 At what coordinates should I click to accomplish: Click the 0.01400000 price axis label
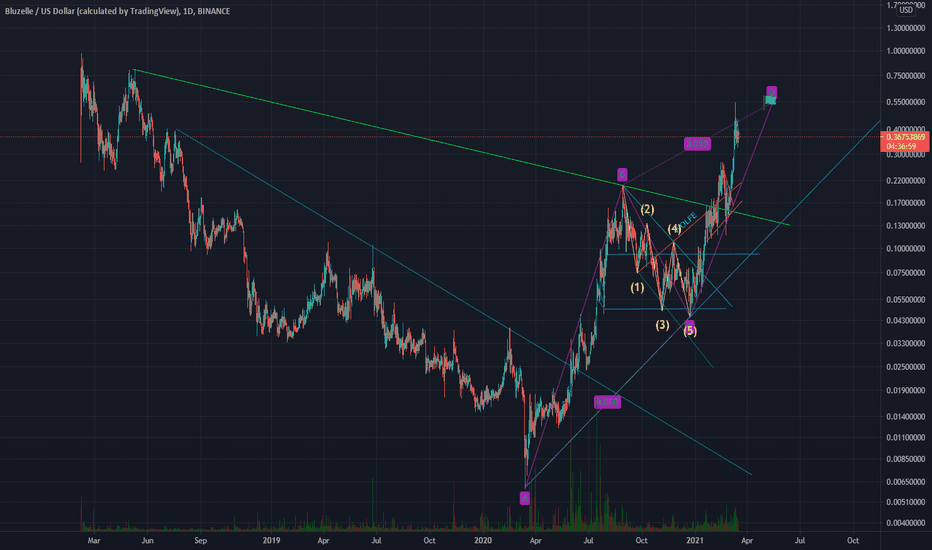906,417
